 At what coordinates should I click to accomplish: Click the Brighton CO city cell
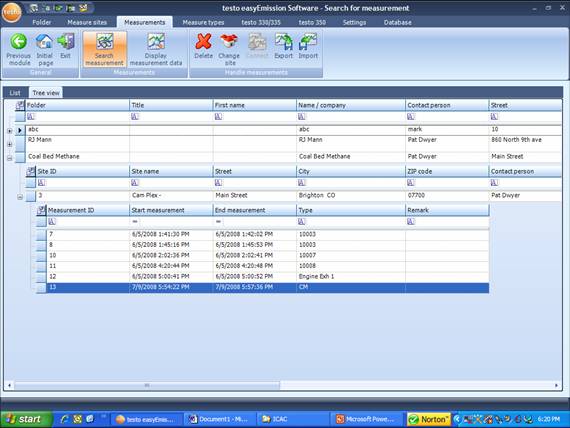(351, 195)
